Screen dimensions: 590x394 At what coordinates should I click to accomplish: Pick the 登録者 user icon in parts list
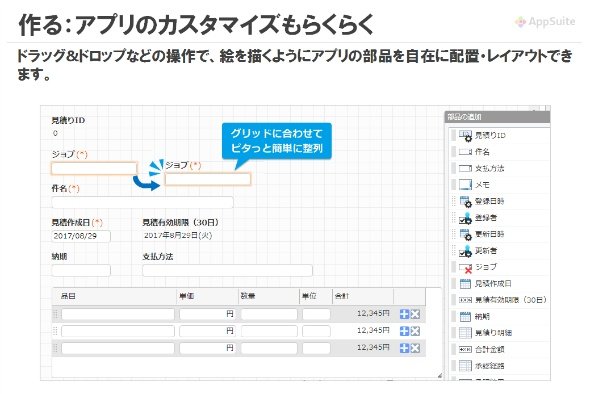(465, 218)
